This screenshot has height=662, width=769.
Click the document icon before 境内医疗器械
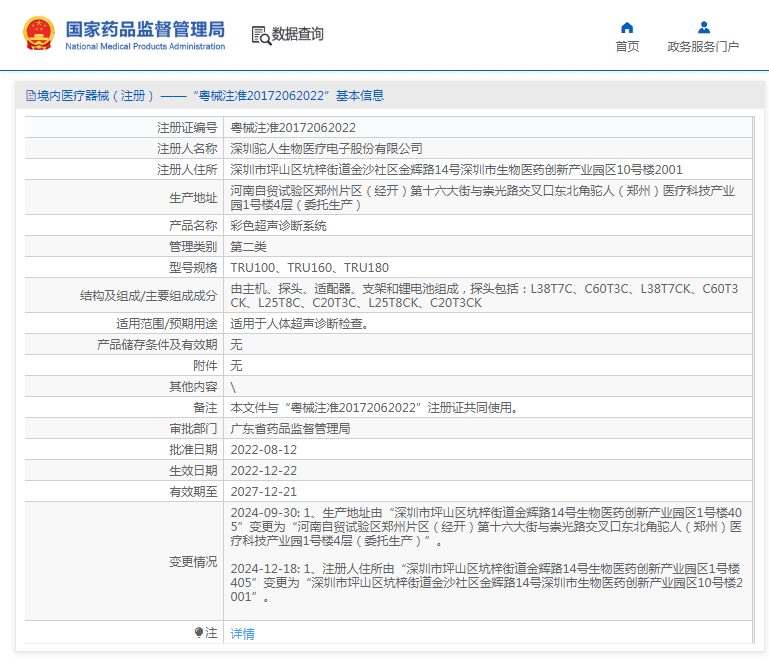(x=31, y=96)
